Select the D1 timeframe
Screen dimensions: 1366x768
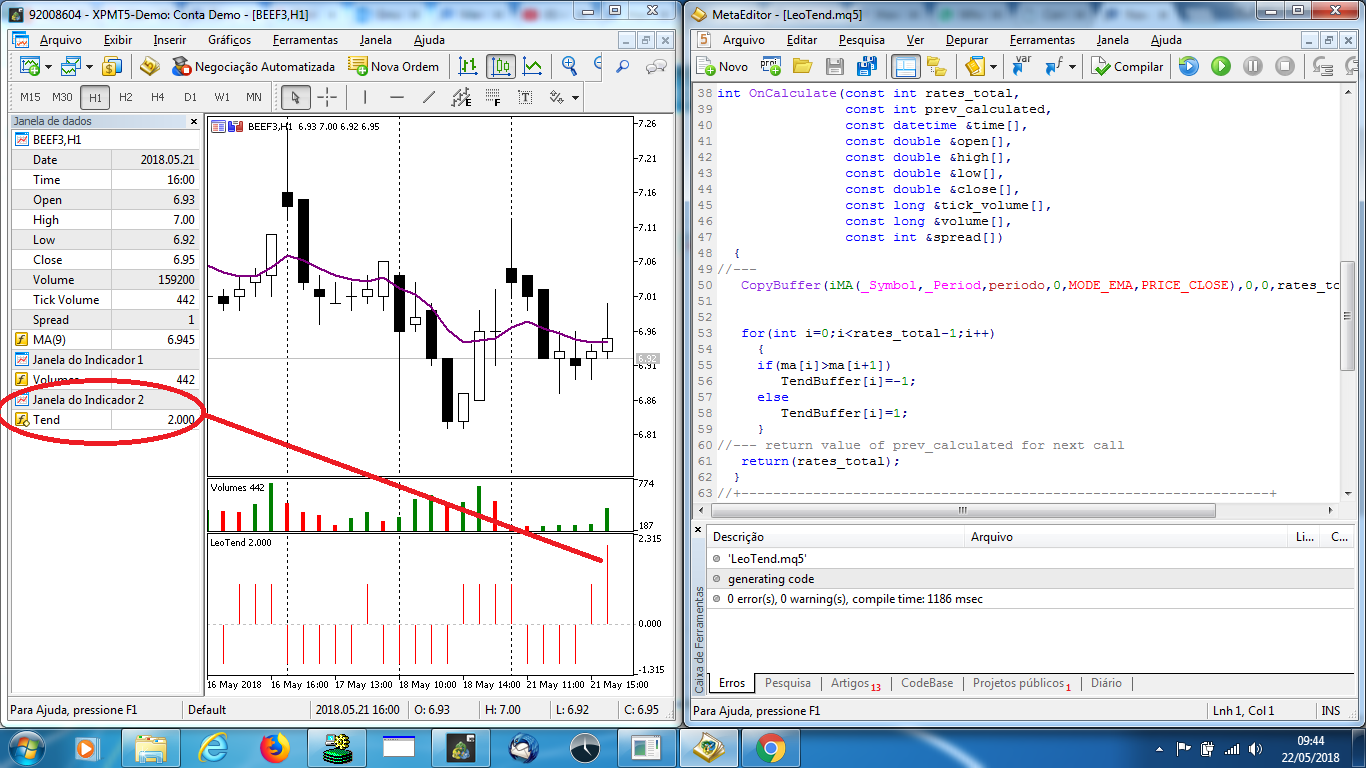pyautogui.click(x=190, y=97)
